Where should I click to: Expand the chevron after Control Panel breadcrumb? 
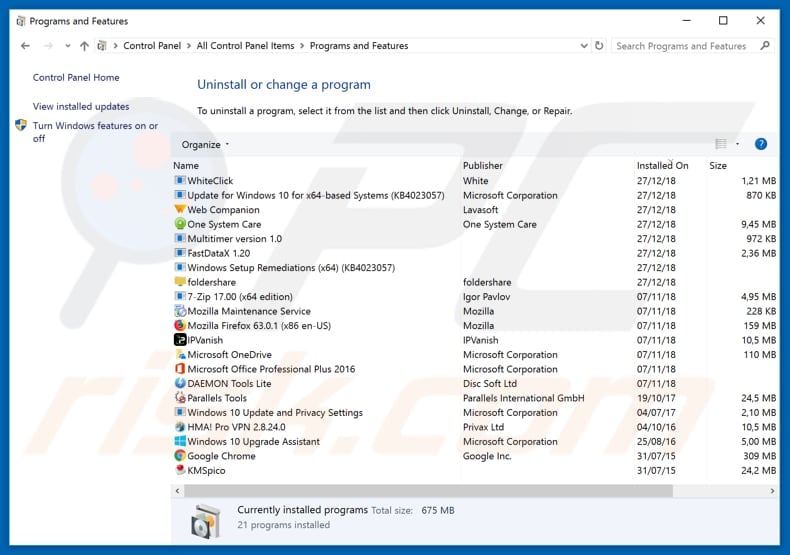point(188,46)
